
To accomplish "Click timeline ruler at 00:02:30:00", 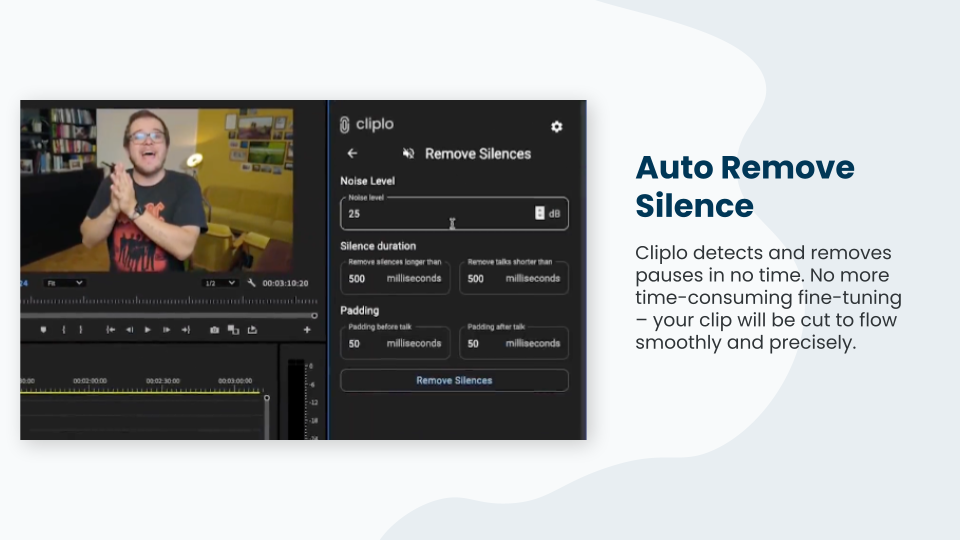I will point(163,381).
